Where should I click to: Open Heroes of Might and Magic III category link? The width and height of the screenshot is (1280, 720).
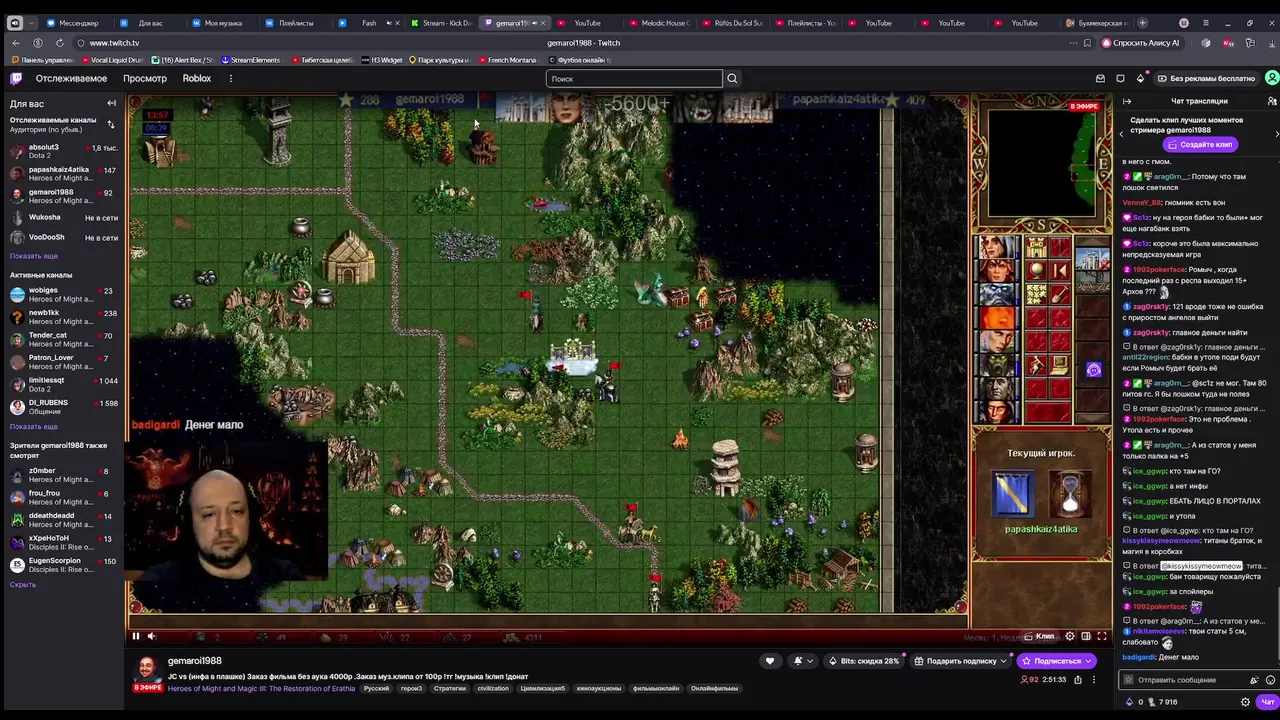pyautogui.click(x=261, y=688)
